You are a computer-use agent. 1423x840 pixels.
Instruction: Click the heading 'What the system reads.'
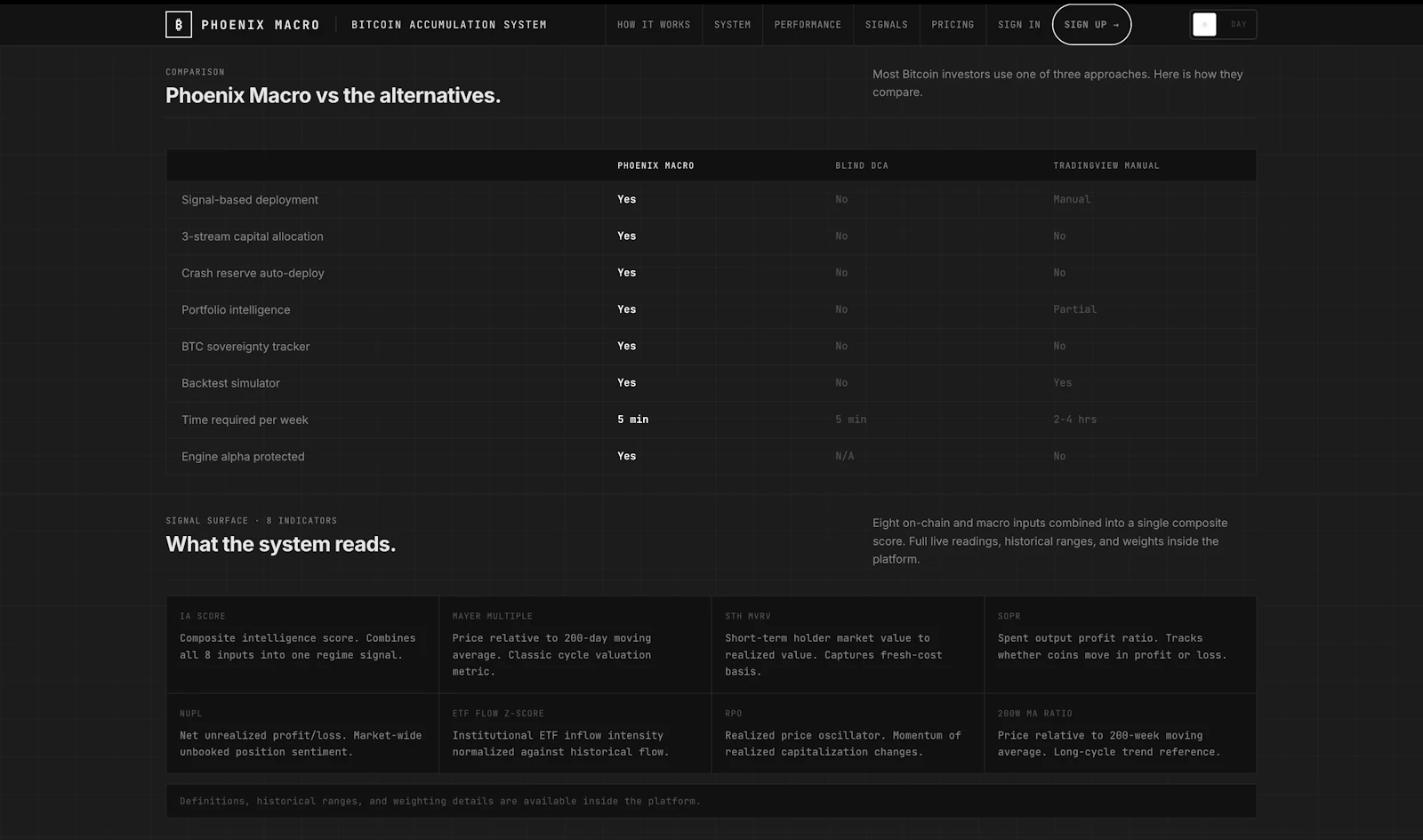pos(280,544)
